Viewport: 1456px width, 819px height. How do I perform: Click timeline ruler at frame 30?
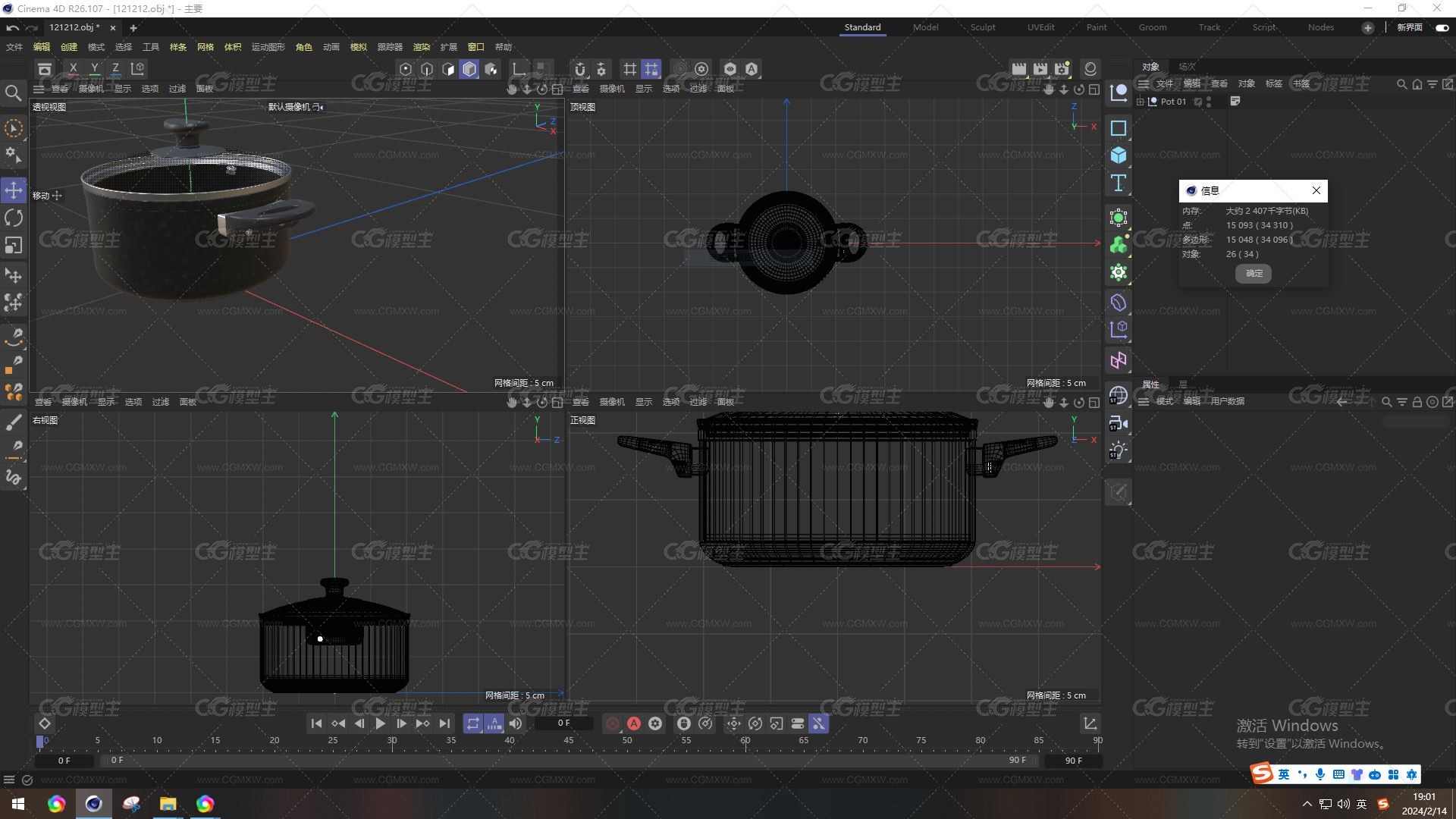tap(392, 741)
